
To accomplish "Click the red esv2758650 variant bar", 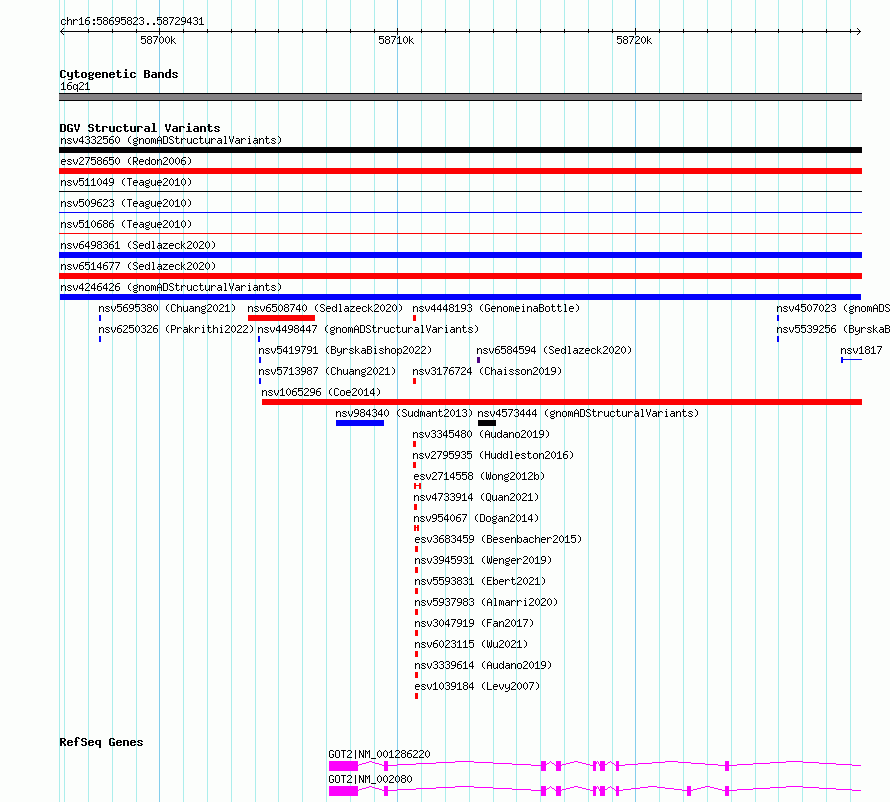I will [x=460, y=171].
